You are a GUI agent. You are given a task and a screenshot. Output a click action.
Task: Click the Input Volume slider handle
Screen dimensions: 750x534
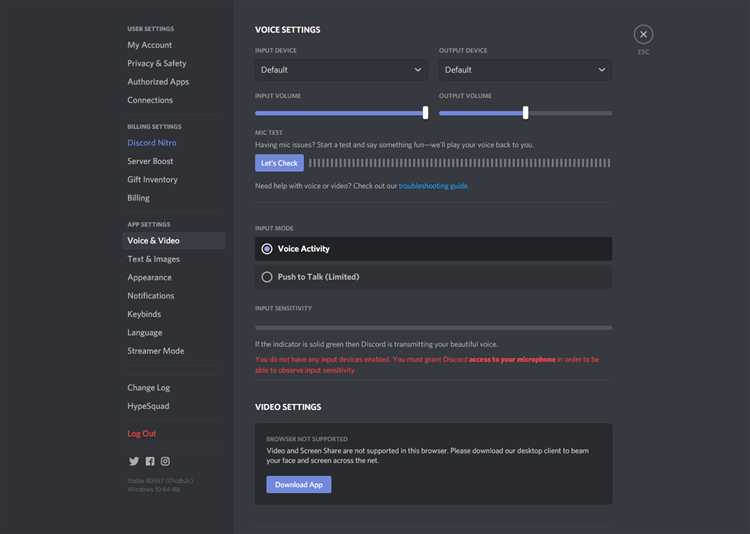click(425, 113)
